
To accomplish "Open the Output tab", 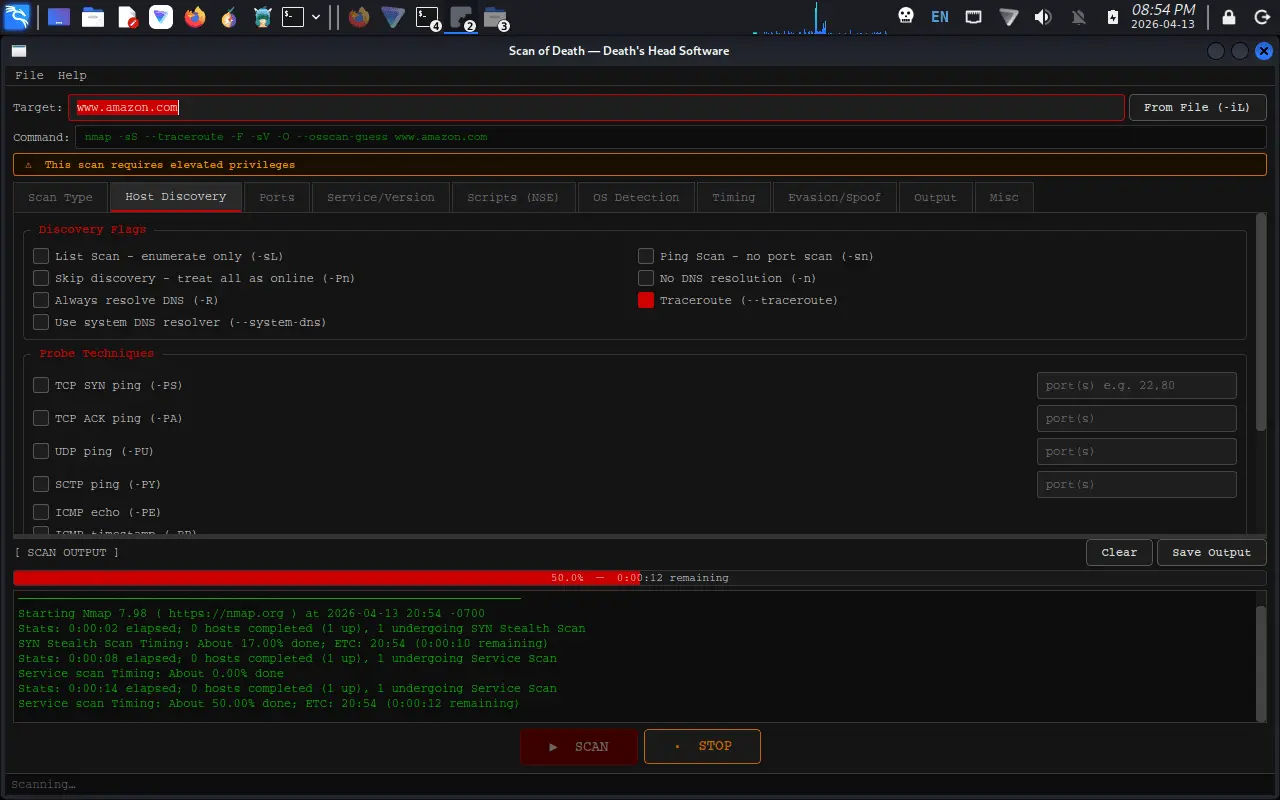I will tap(935, 197).
